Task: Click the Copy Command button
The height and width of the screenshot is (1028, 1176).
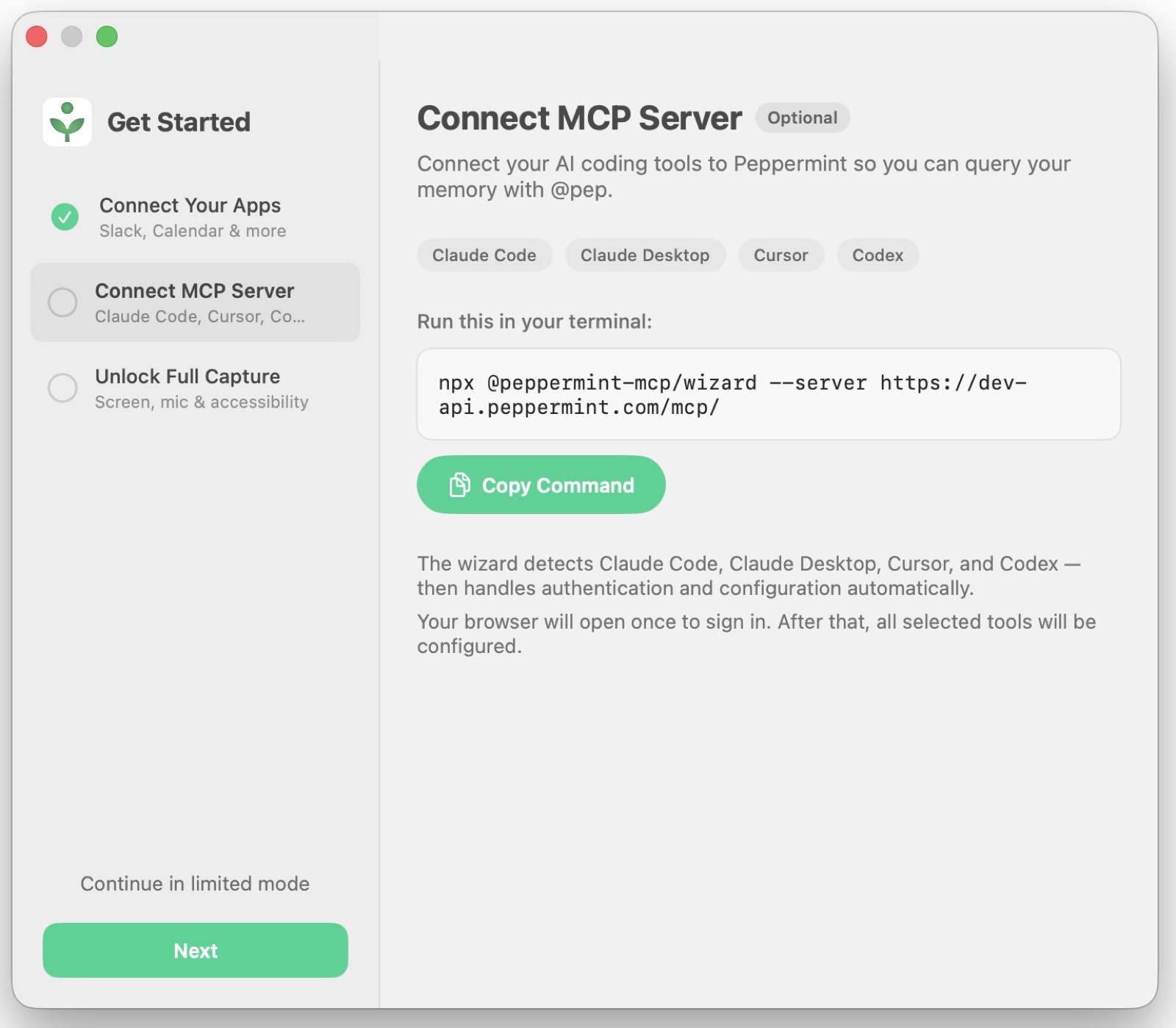Action: (x=541, y=485)
